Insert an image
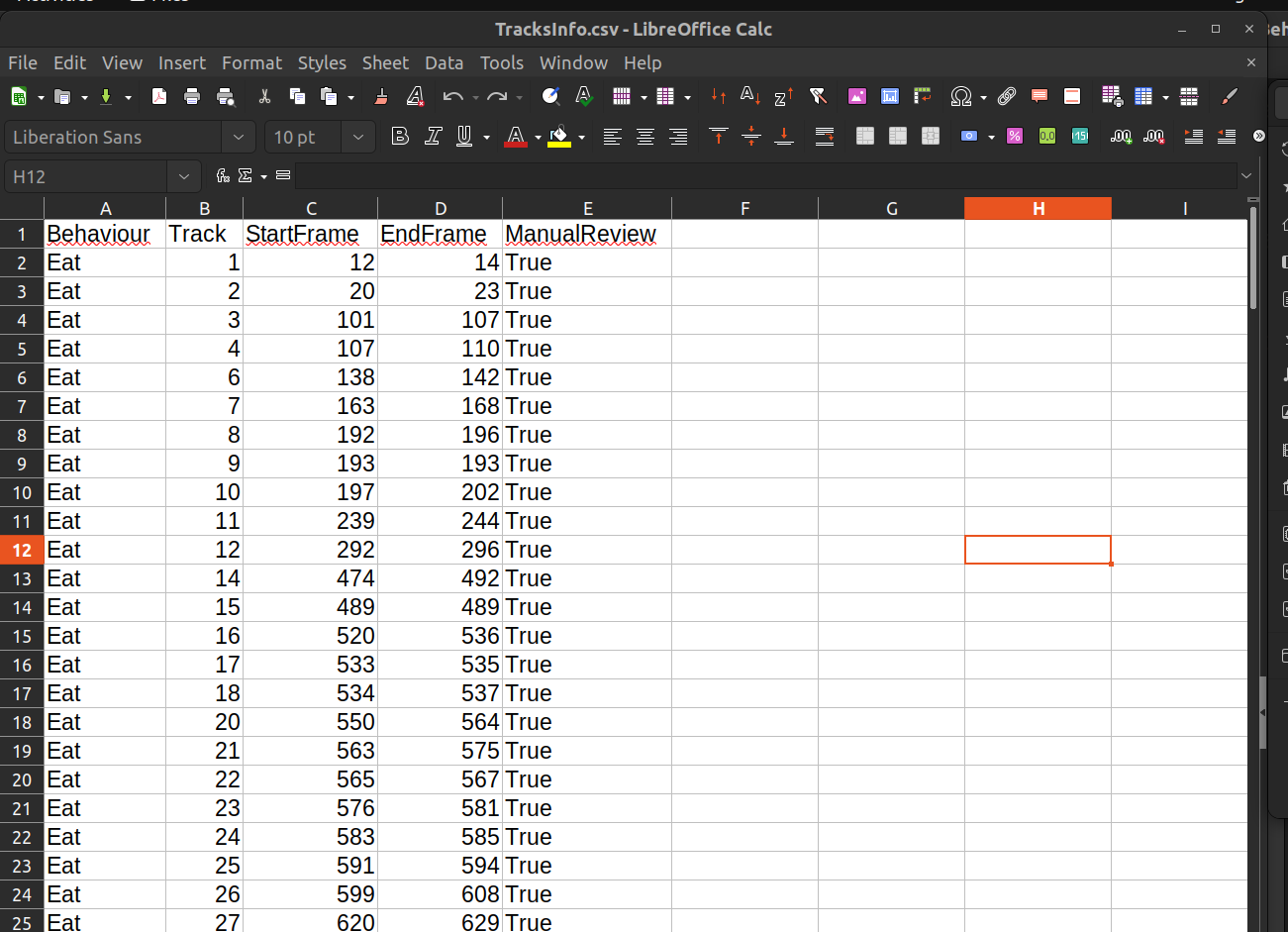Viewport: 1288px width, 932px height. click(x=857, y=96)
